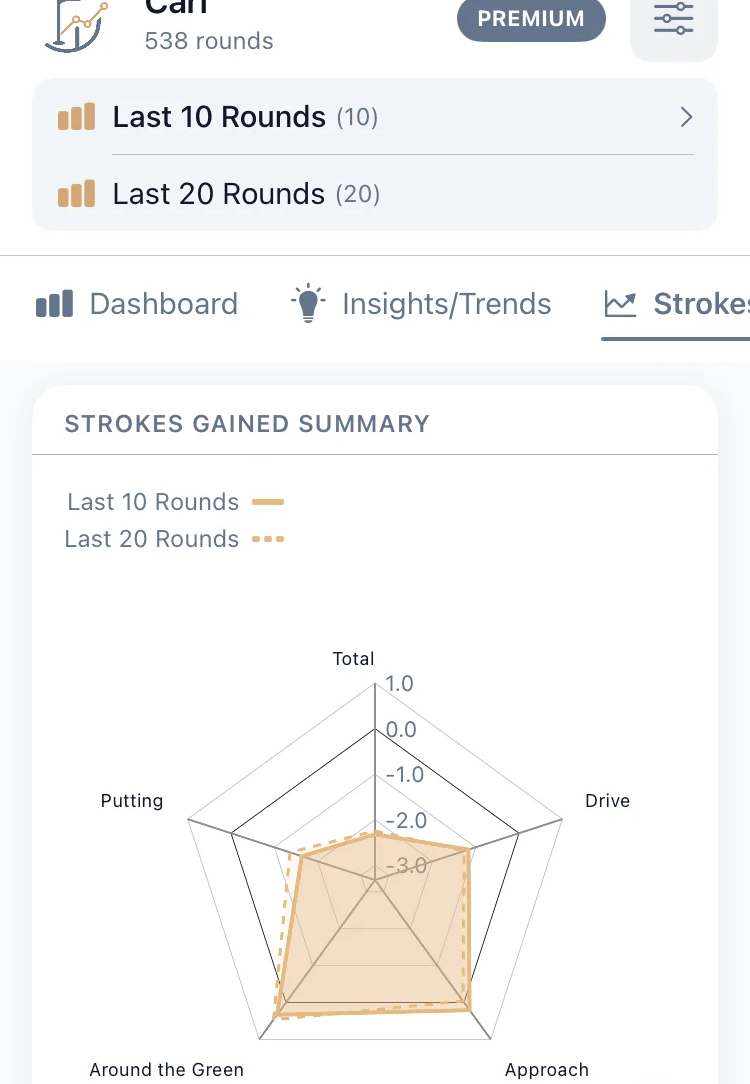
Task: Click the line chart icon on Strokes tab
Action: [x=621, y=303]
